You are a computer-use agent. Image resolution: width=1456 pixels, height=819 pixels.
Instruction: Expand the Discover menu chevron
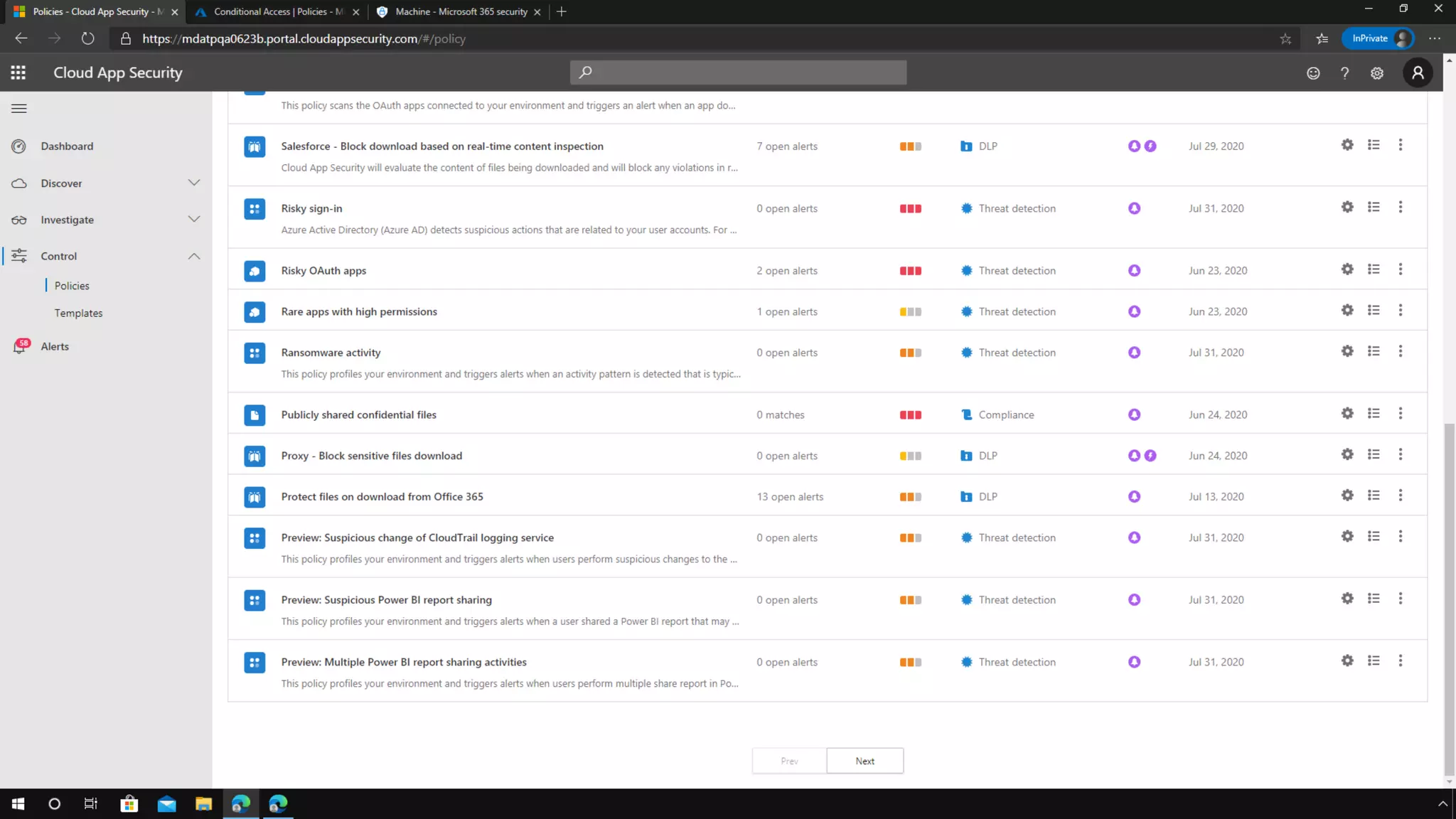194,183
